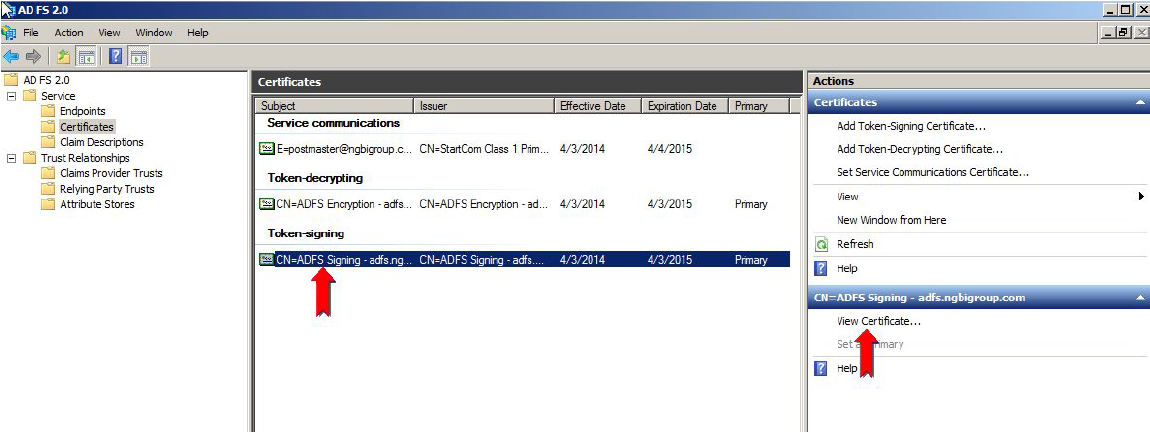
Task: Sort by the Issuer column header
Action: point(484,106)
